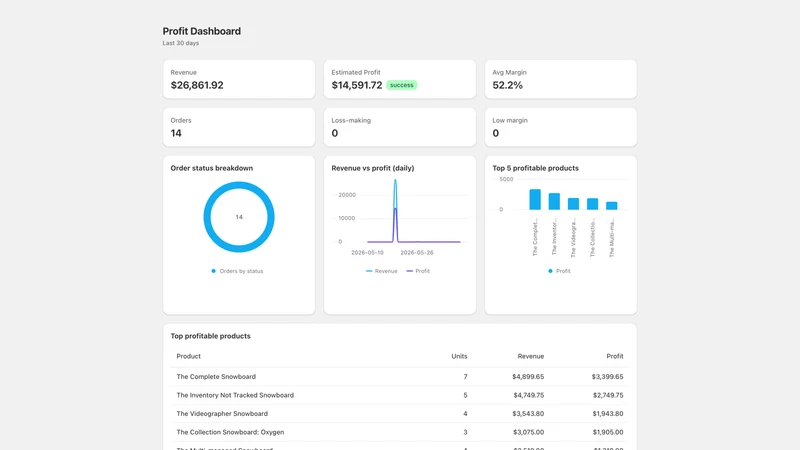
Task: Click the Loss-making card value 0
Action: (x=335, y=133)
